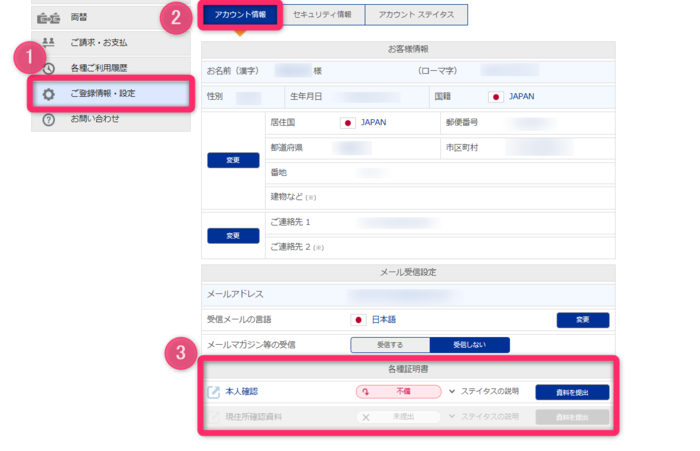Select the 生年月日 label
The image size is (700, 451).
click(x=306, y=96)
